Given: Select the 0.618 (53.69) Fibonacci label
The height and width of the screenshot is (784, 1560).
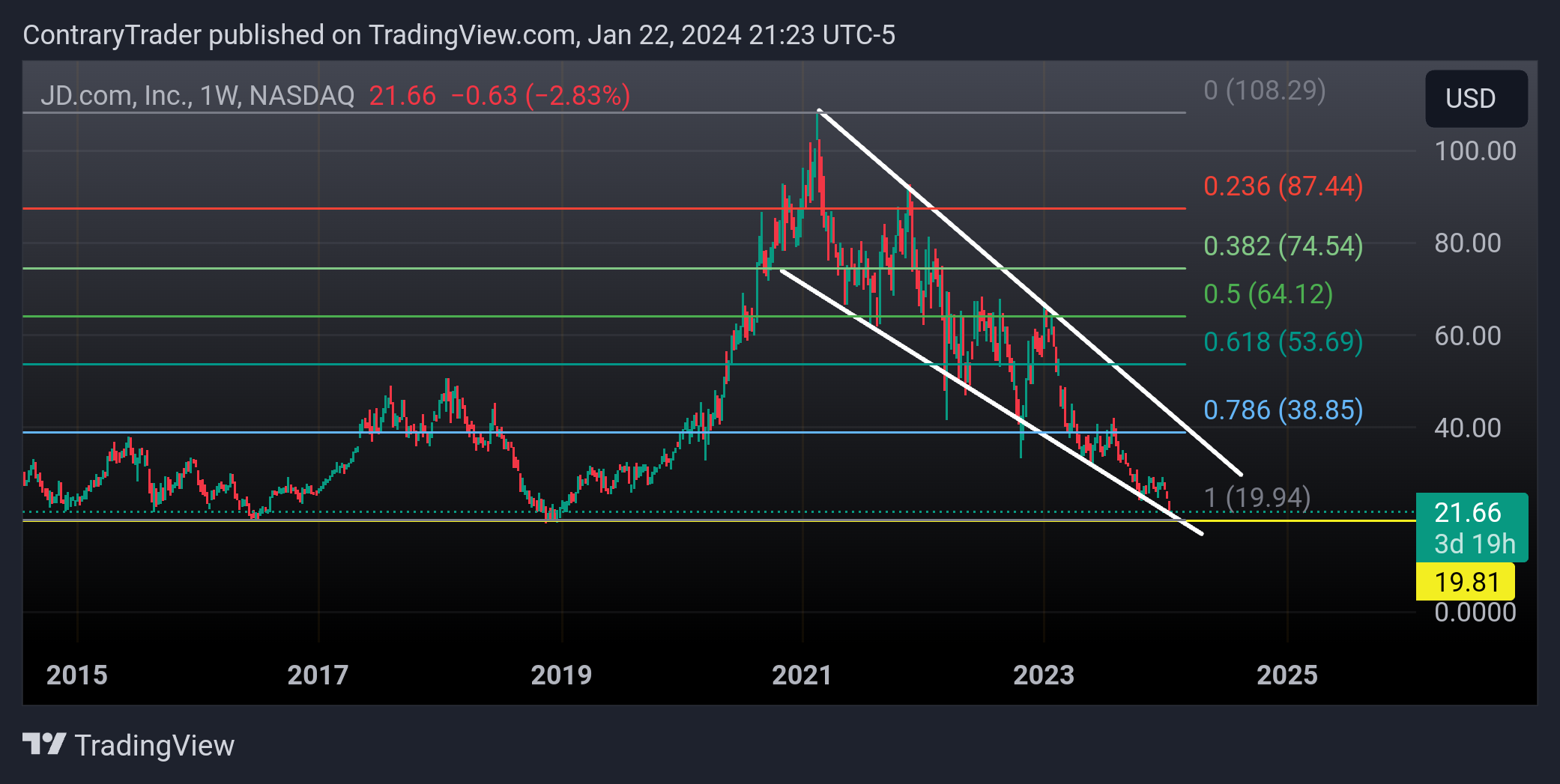Looking at the screenshot, I should 1284,342.
